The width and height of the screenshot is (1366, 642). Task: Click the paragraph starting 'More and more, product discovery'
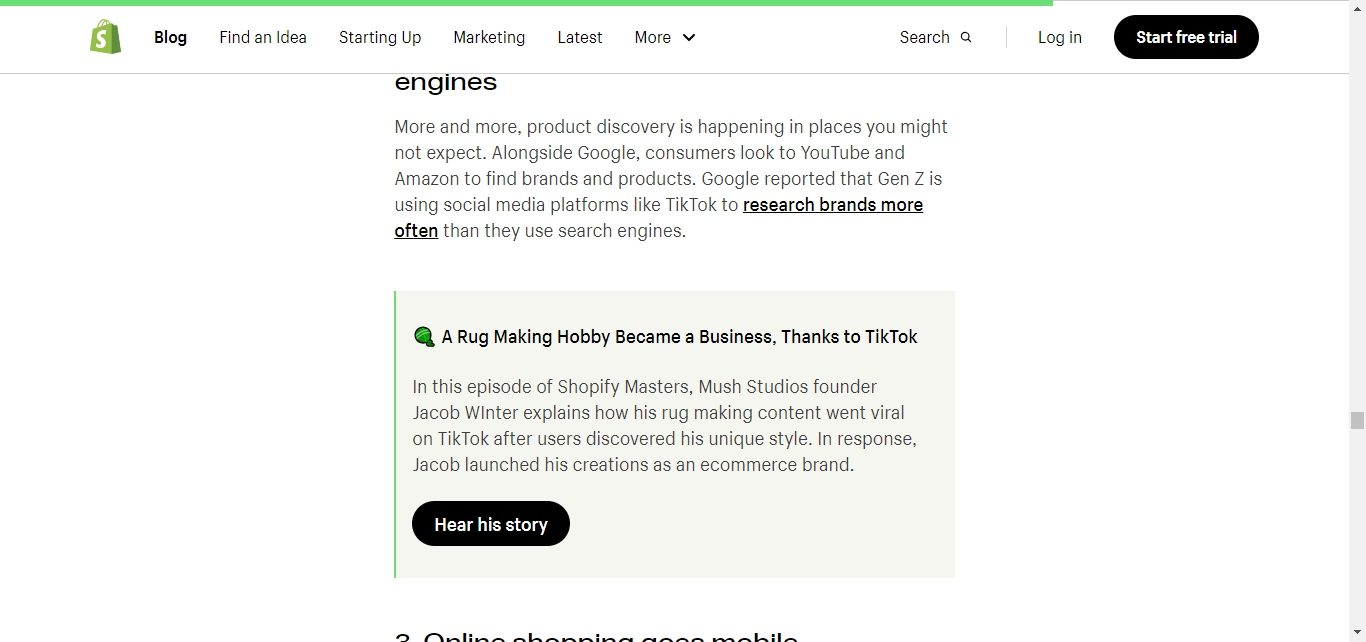pos(671,179)
